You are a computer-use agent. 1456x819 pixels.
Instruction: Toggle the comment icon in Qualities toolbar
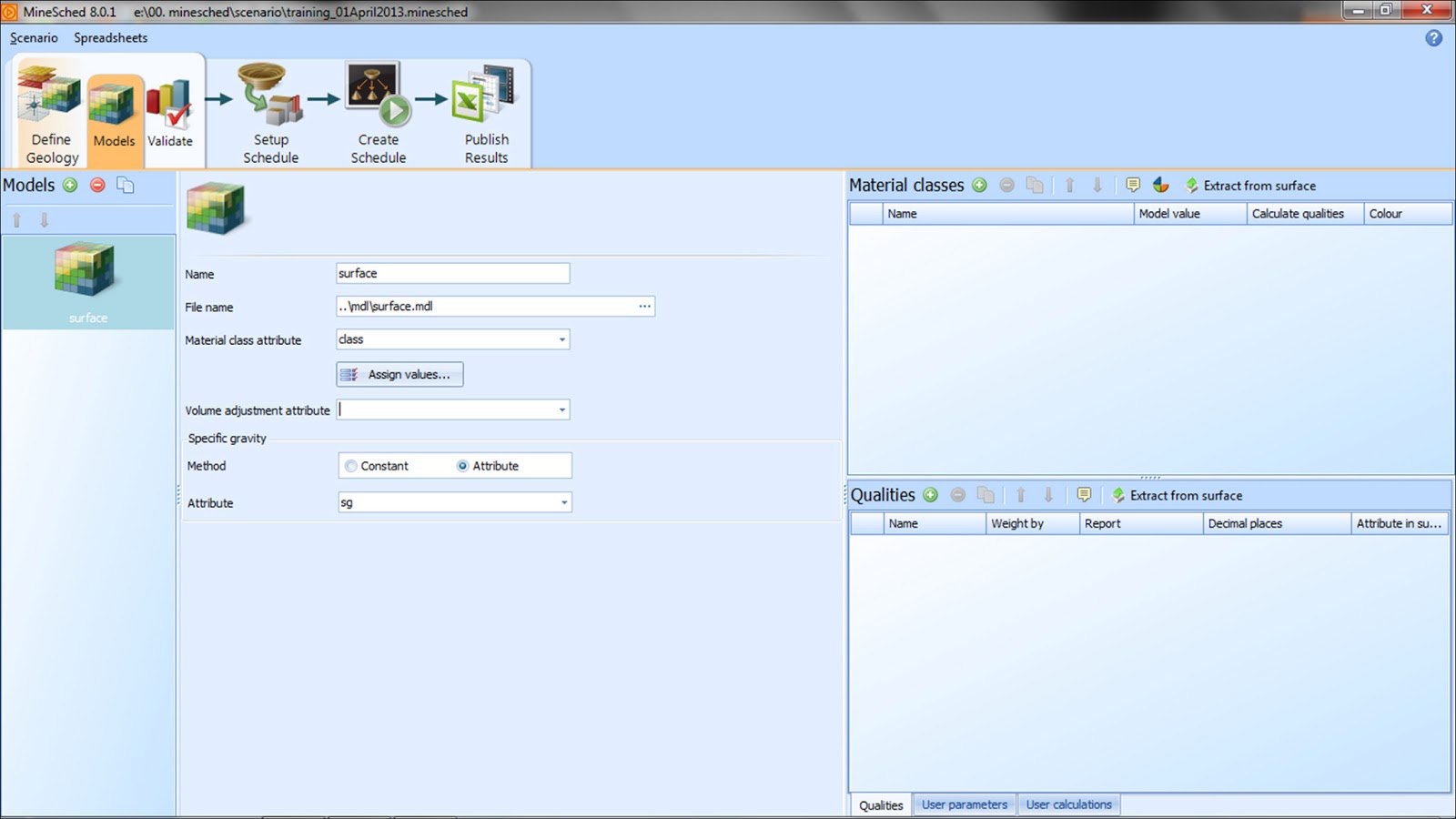pyautogui.click(x=1084, y=495)
